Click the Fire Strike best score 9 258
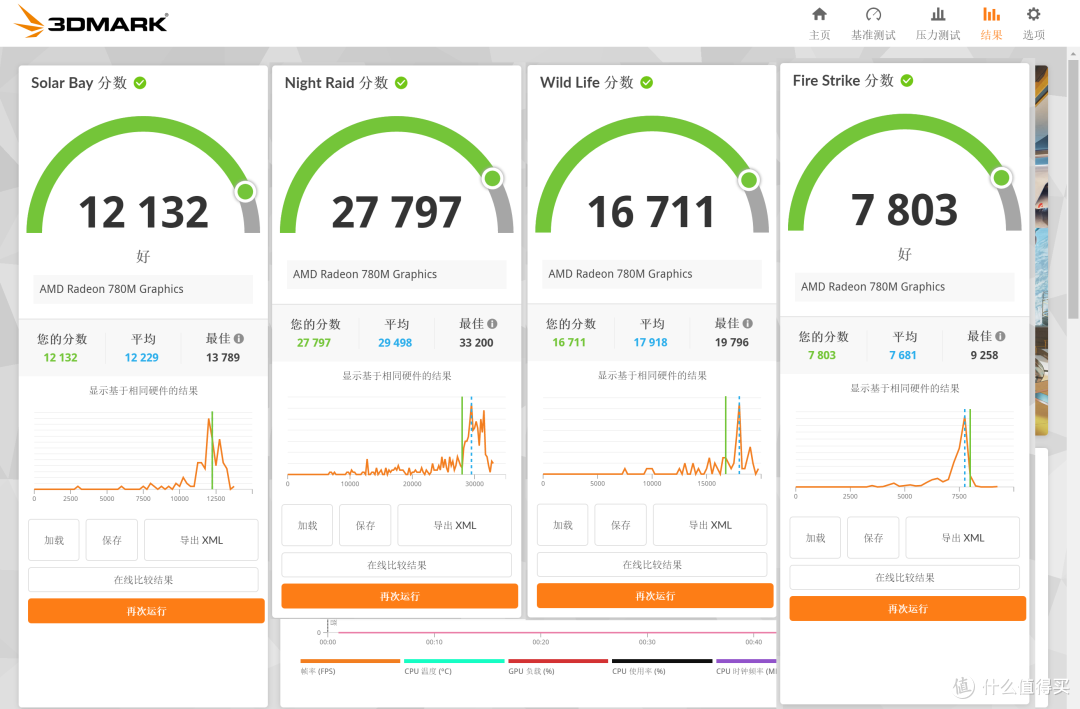 pyautogui.click(x=984, y=355)
